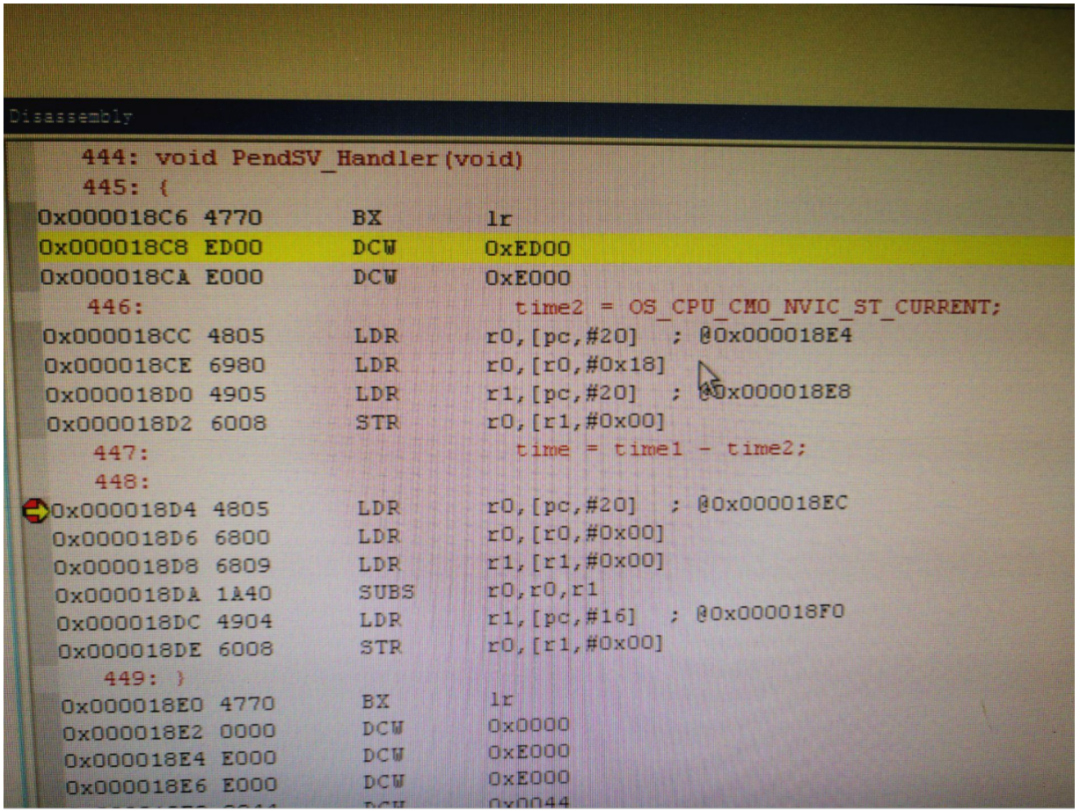The image size is (1080, 811).
Task: Click the comment @0x000018EC
Action: pos(771,504)
